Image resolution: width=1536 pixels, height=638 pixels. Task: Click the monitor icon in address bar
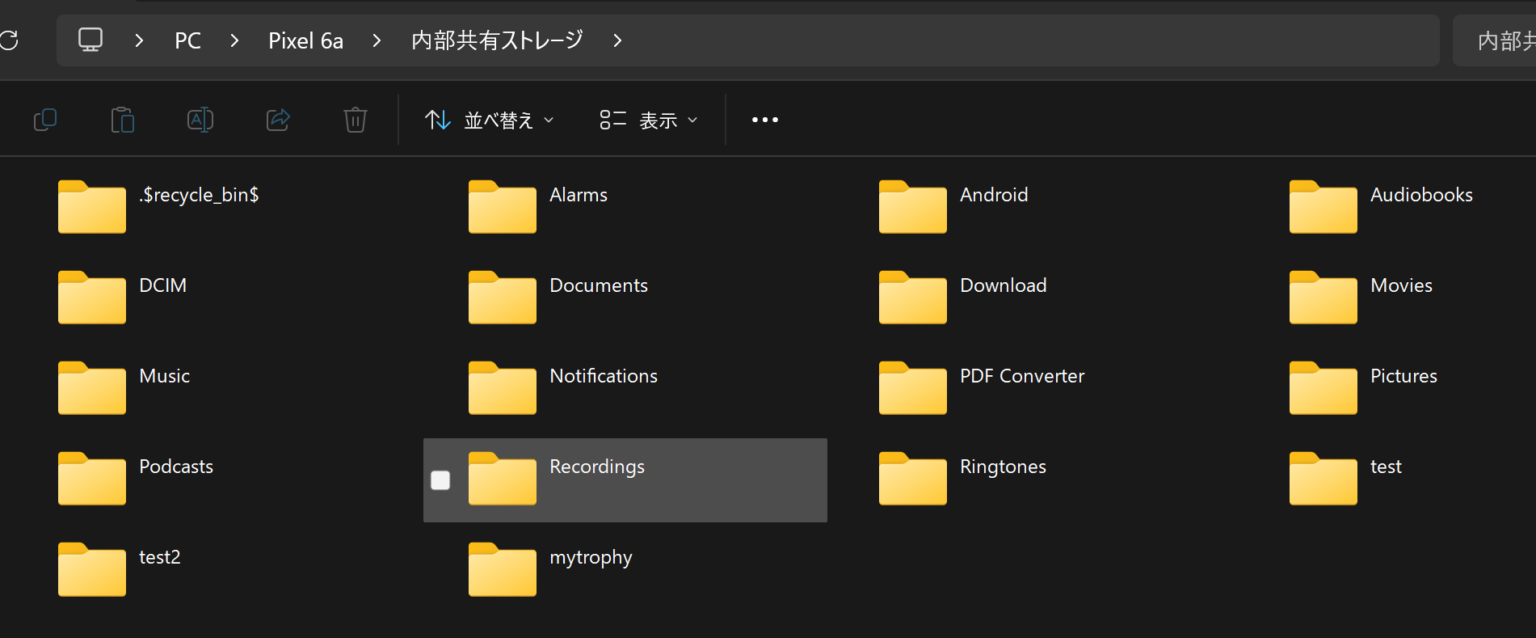click(x=91, y=40)
